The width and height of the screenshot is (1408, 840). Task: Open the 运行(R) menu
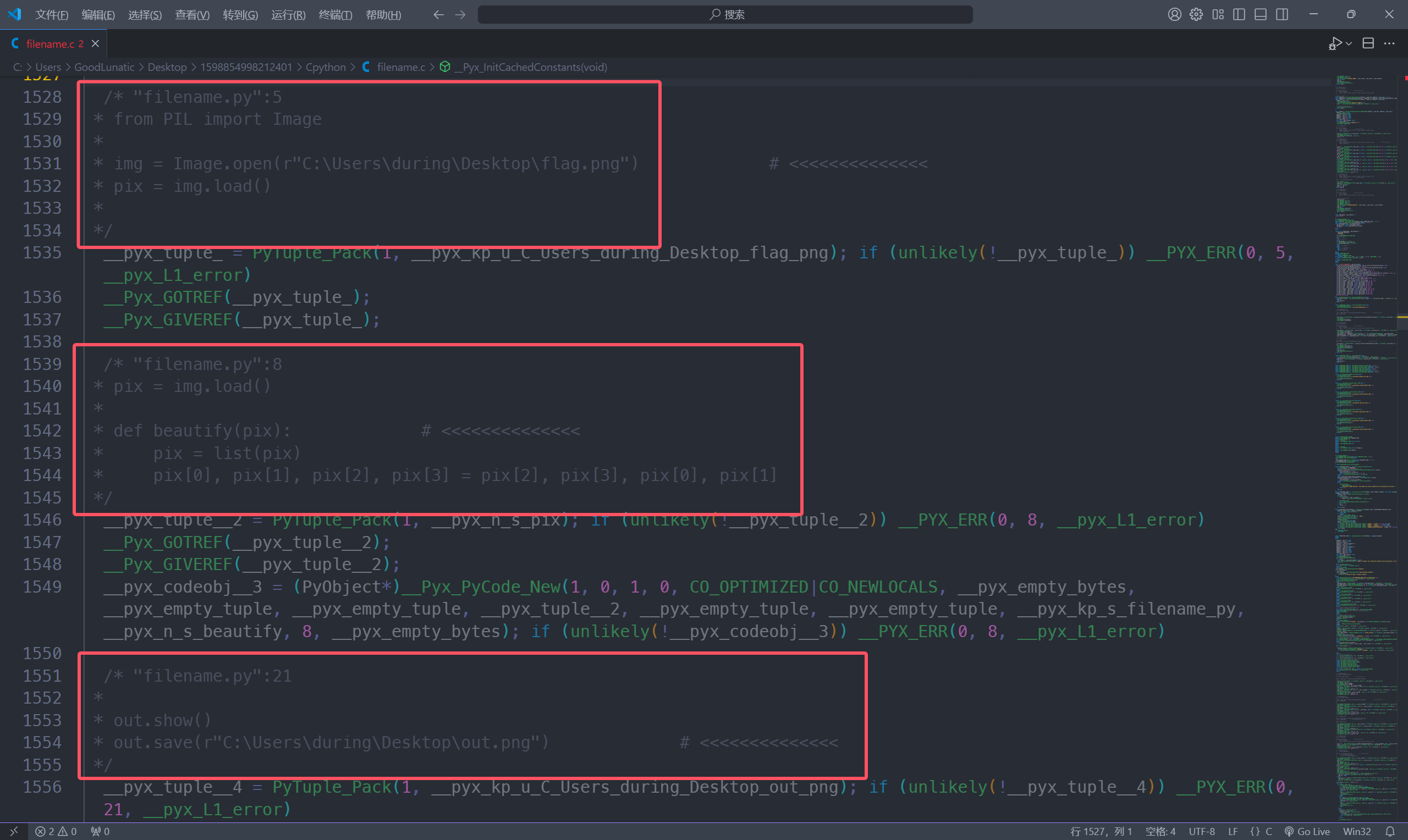pyautogui.click(x=288, y=15)
